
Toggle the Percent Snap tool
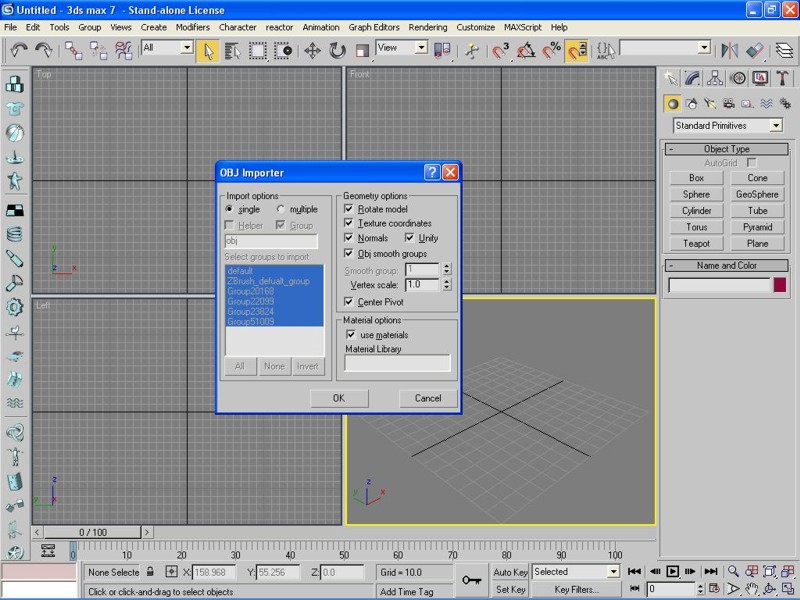tap(551, 51)
